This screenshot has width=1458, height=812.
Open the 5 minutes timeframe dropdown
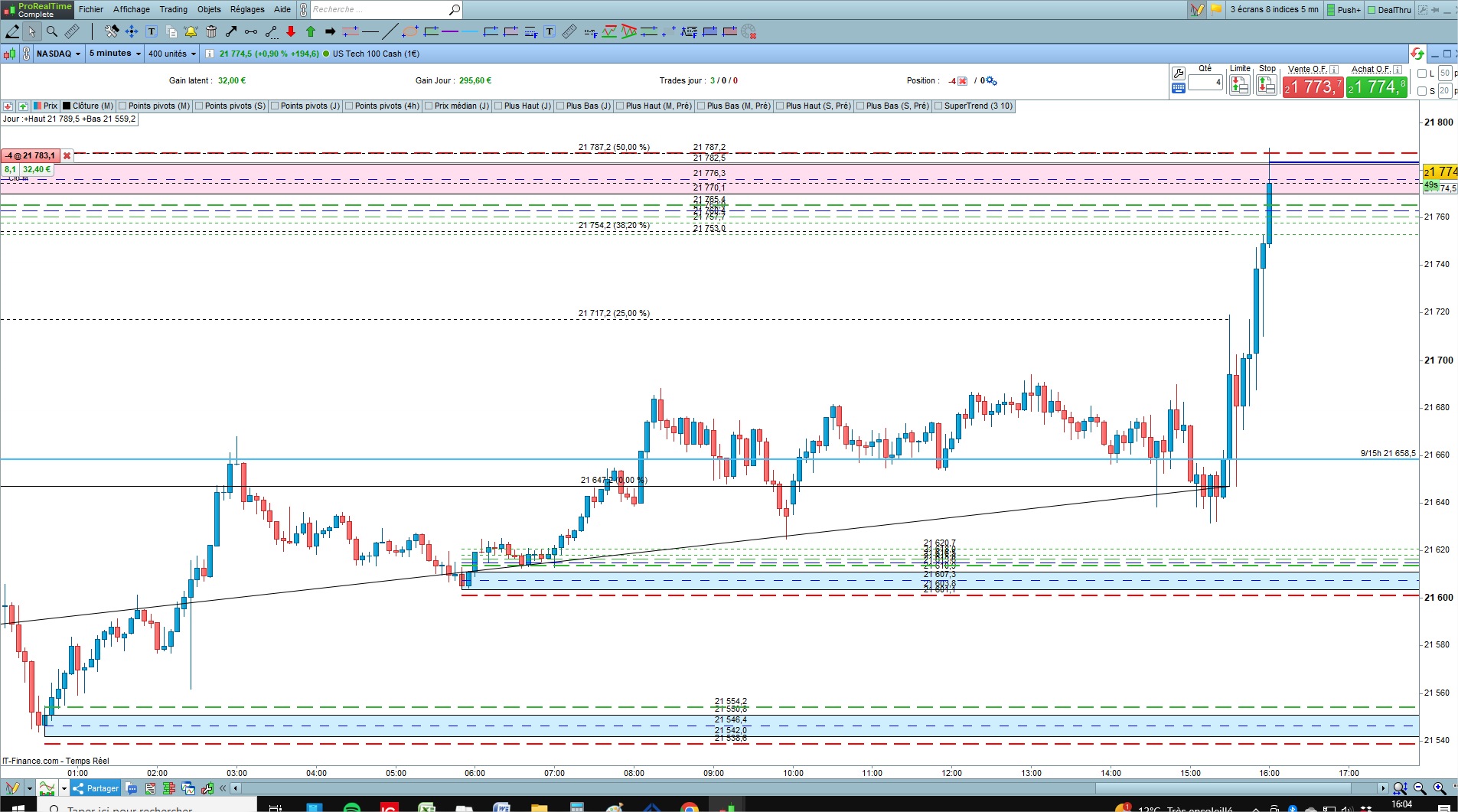click(x=115, y=54)
